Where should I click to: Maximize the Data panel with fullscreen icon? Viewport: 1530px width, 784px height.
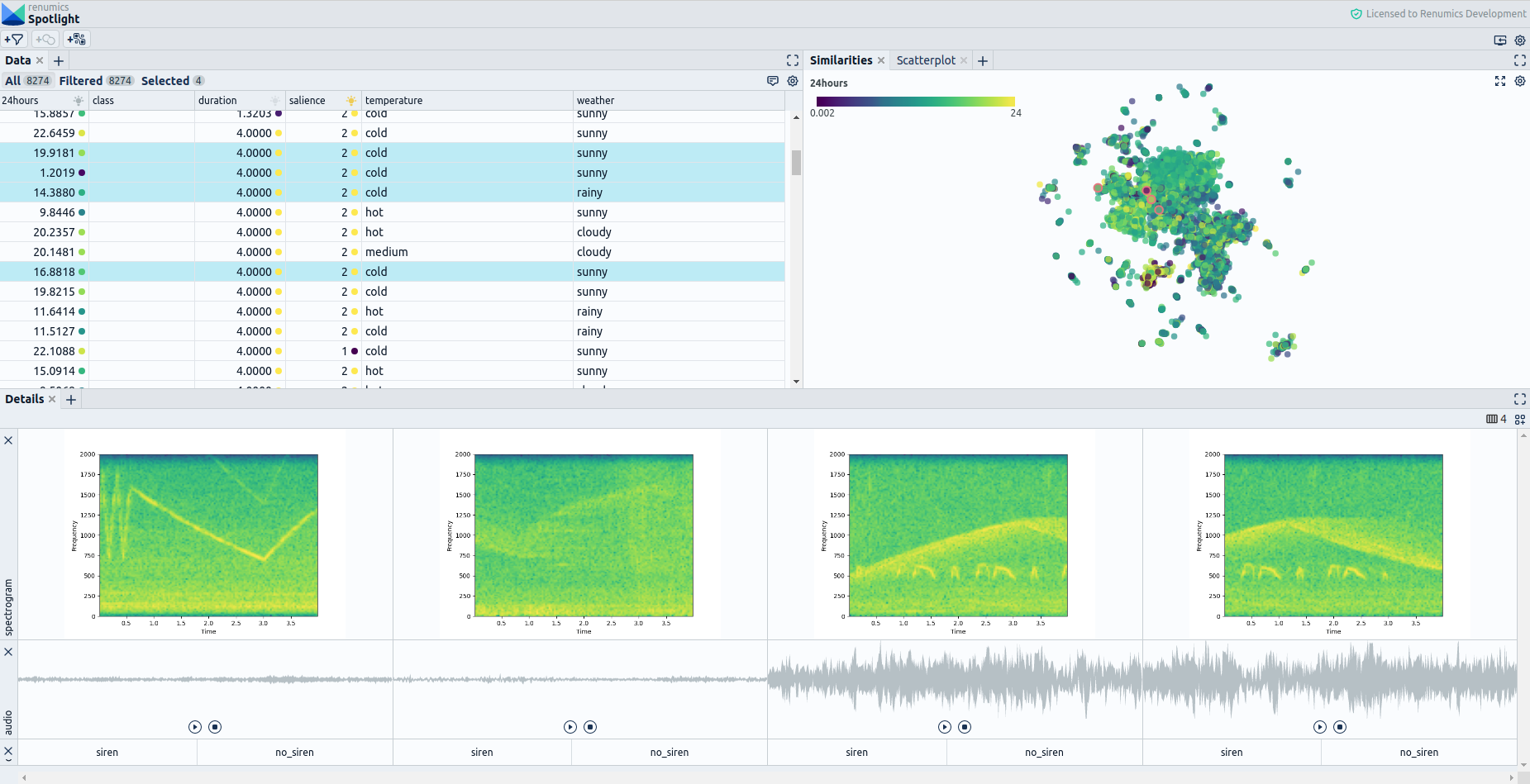tap(793, 60)
